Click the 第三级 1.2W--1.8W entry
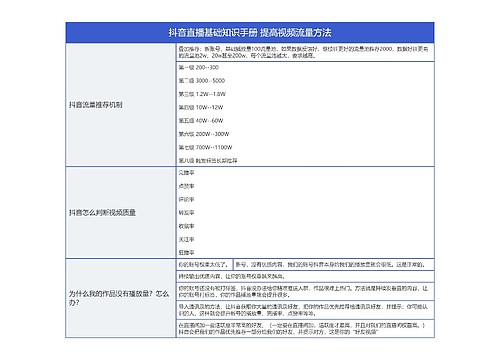Viewport: 500px width, 360px height. point(202,94)
